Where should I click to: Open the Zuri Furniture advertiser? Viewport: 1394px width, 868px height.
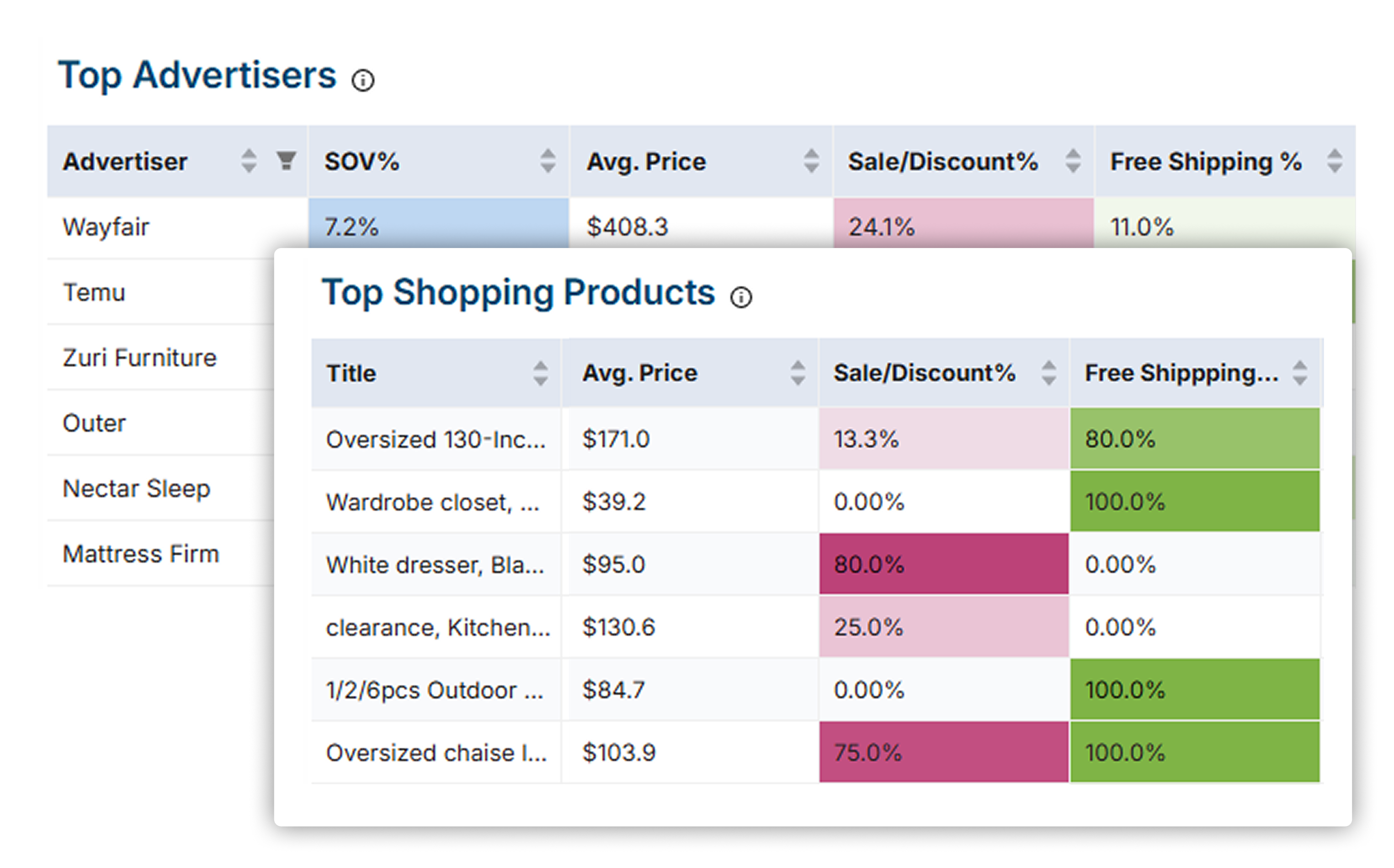[x=139, y=358]
